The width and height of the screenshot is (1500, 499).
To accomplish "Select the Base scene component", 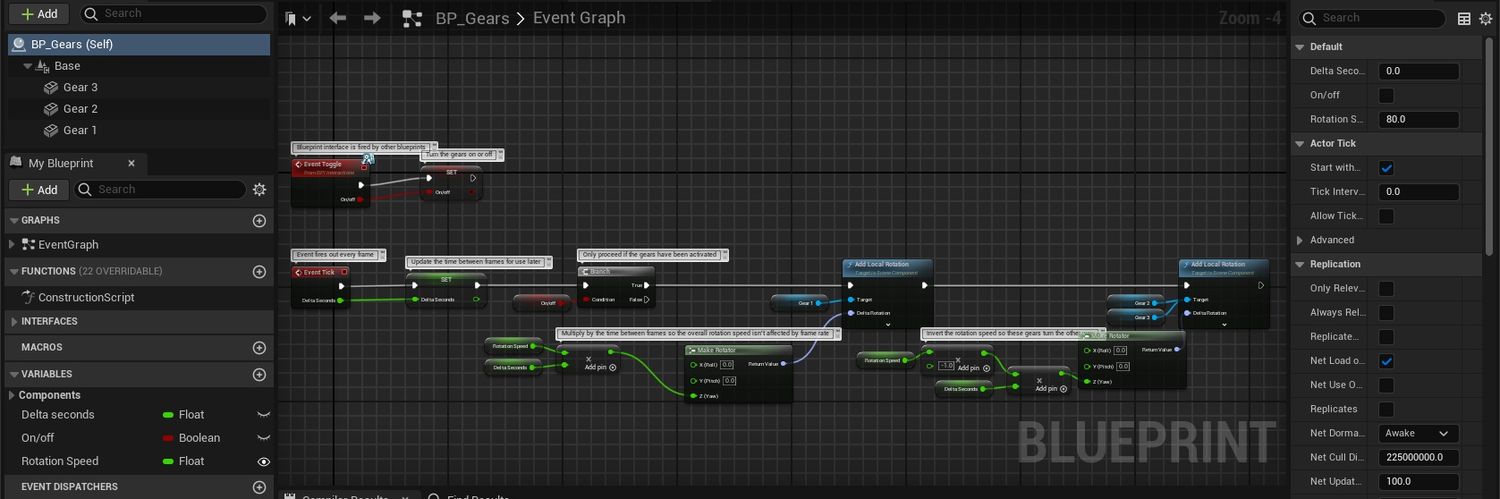I will click(67, 66).
